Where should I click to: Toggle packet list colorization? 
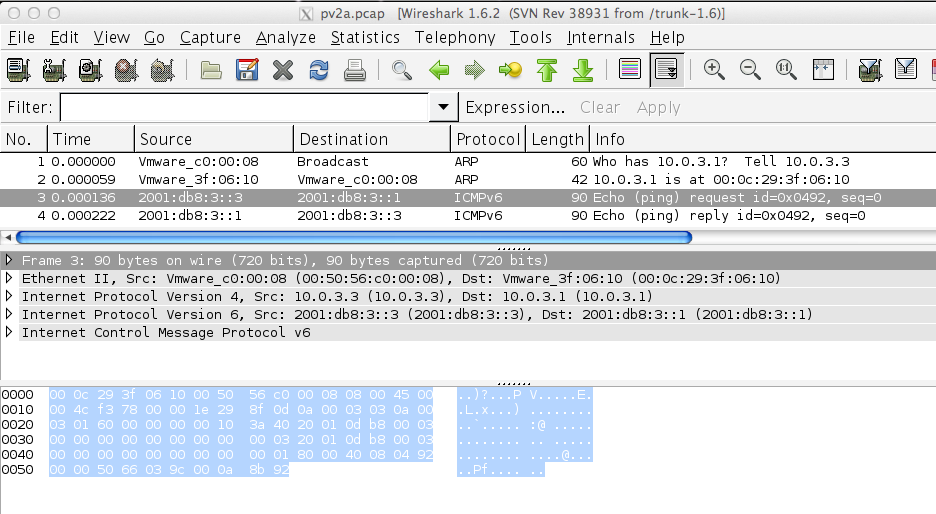pyautogui.click(x=630, y=69)
